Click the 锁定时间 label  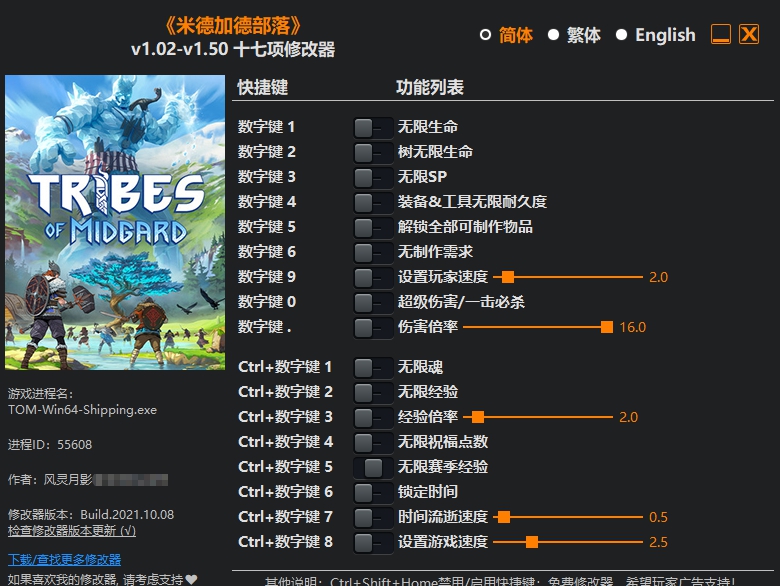point(427,491)
